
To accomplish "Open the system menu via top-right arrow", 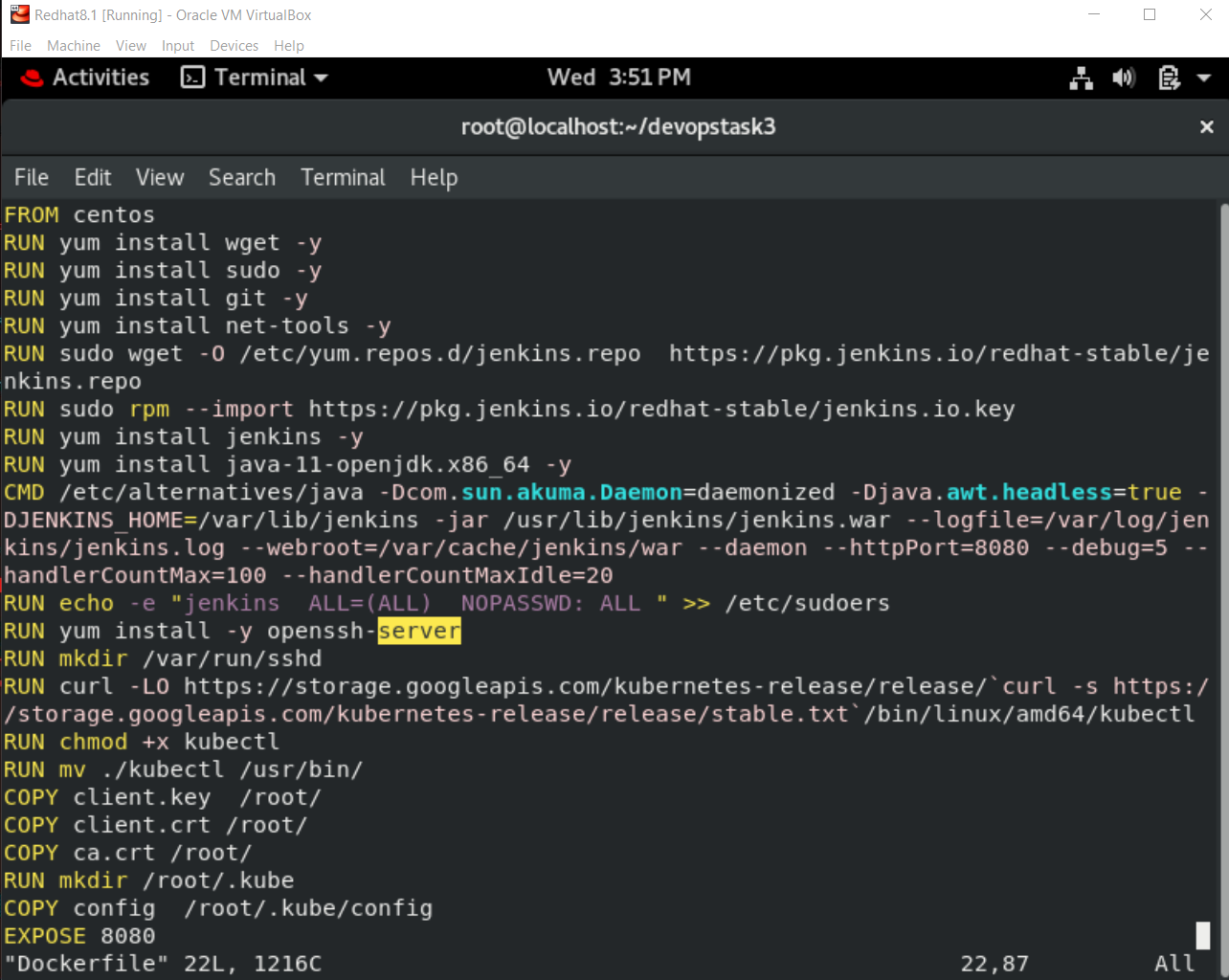I will (x=1202, y=78).
